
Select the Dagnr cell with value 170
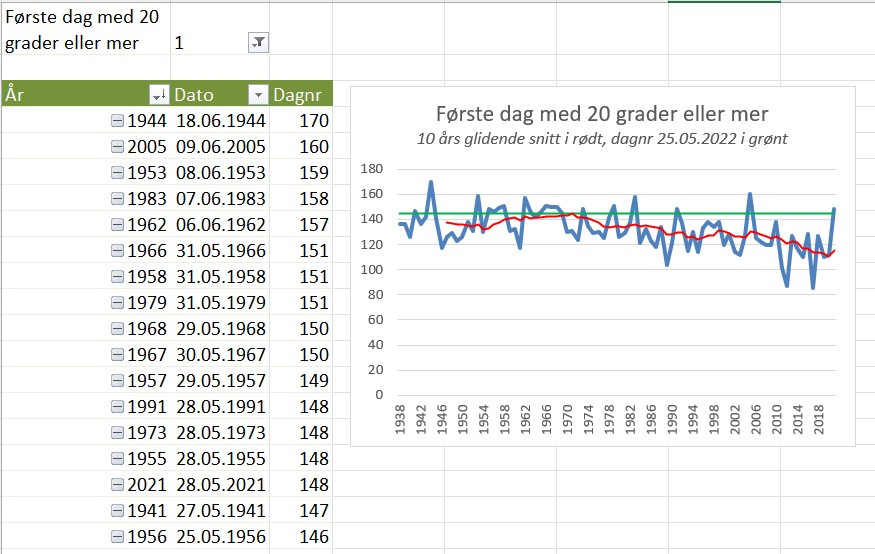301,121
